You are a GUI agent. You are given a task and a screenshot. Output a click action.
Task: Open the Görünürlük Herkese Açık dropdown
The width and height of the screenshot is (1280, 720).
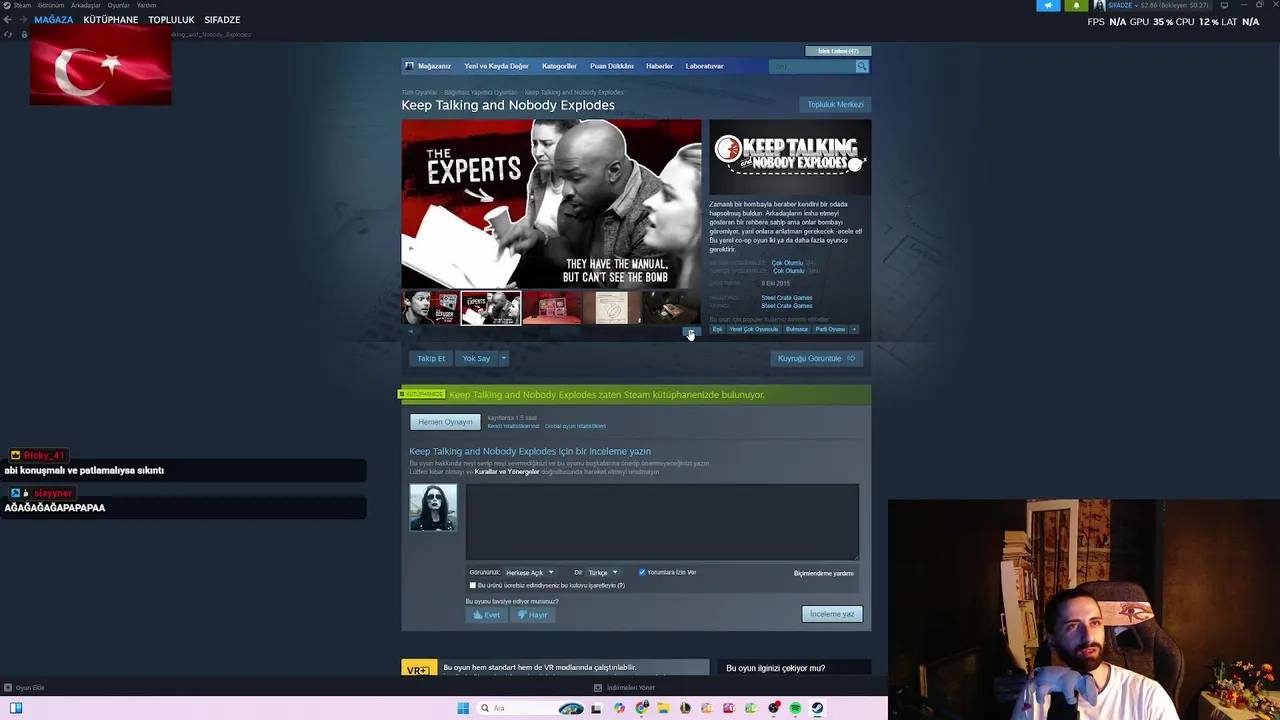(x=529, y=573)
